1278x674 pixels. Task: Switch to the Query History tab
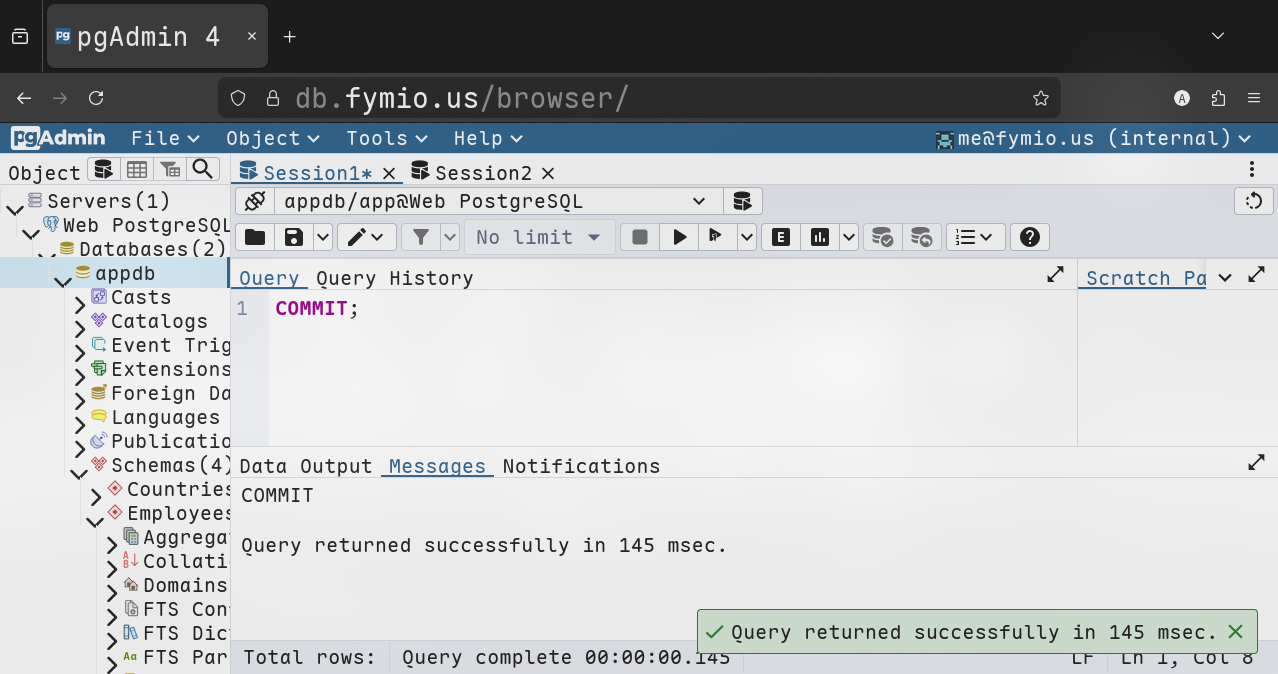[x=394, y=278]
